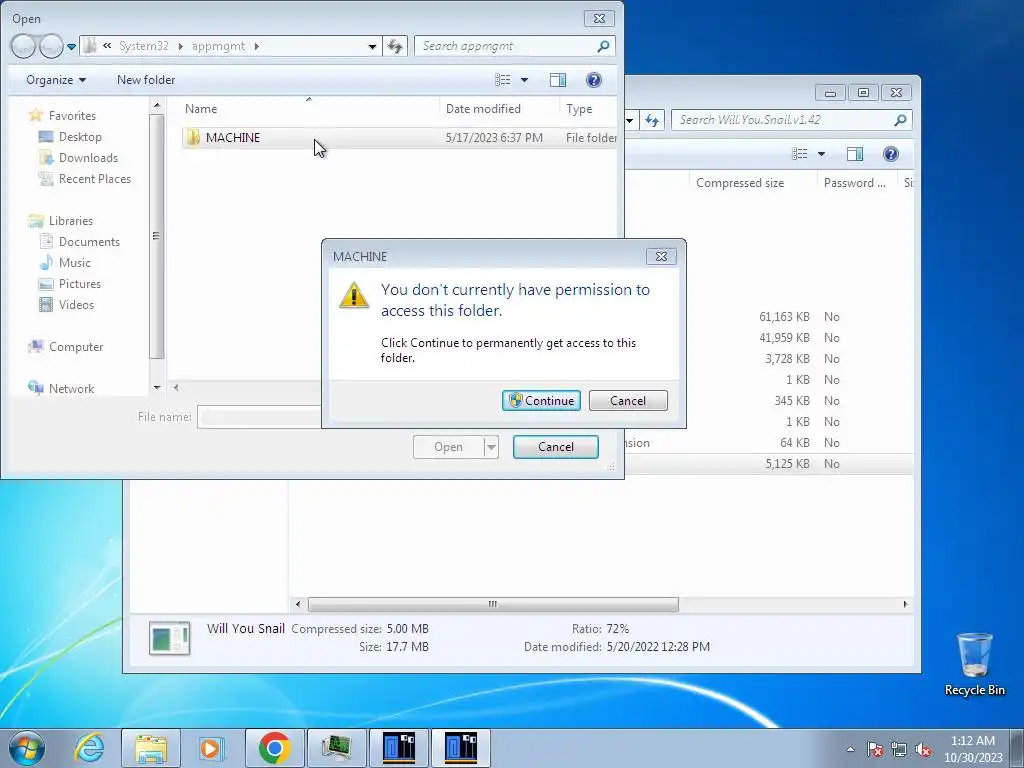Viewport: 1024px width, 768px height.
Task: Click the File name input field
Action: 259,417
